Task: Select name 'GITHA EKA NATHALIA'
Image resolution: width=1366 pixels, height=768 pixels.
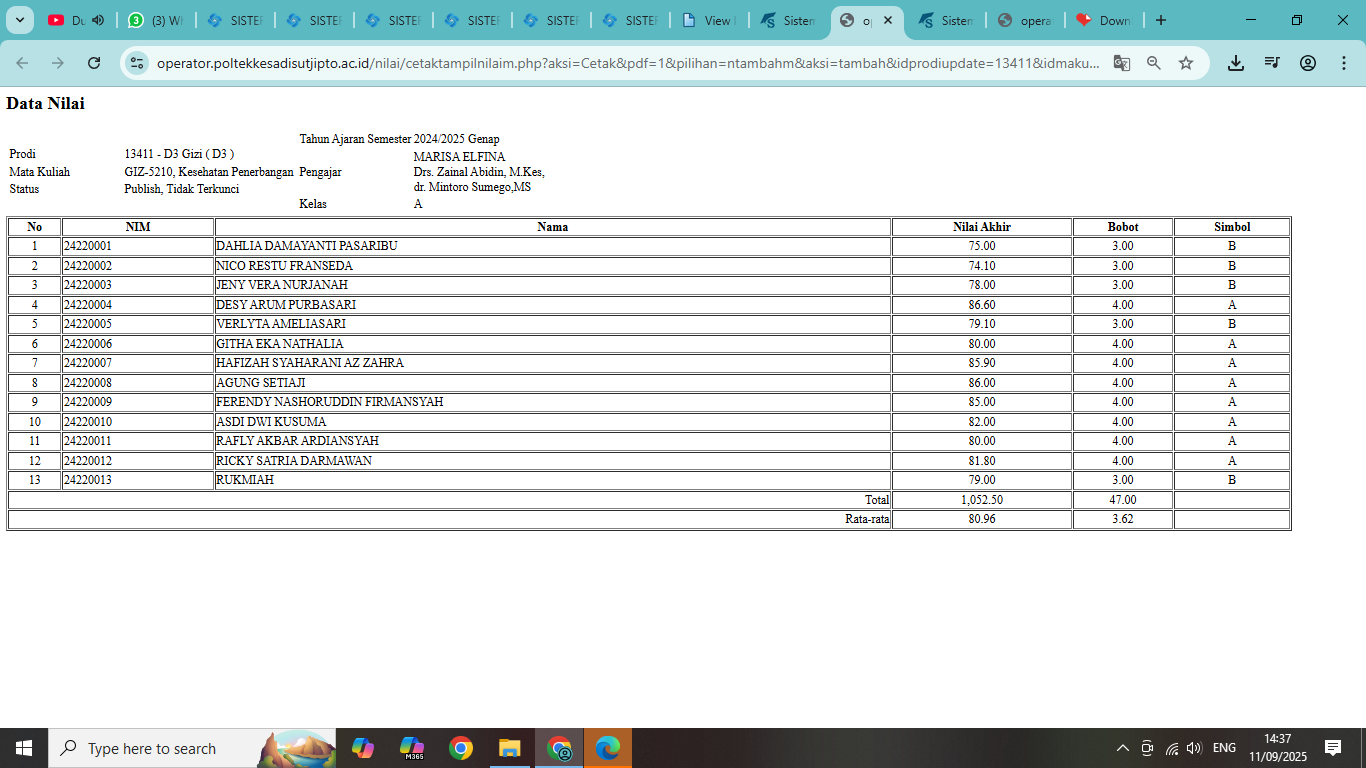Action: coord(280,344)
